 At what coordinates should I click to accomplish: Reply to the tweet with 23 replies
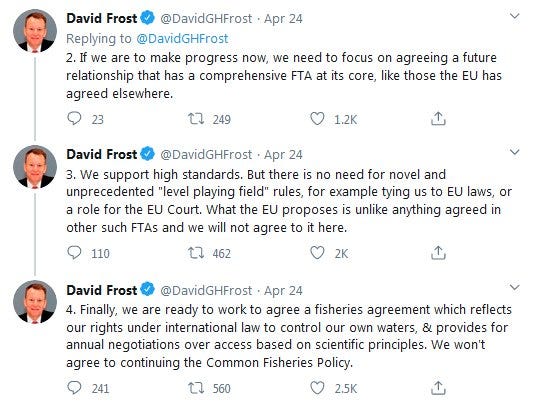point(74,119)
